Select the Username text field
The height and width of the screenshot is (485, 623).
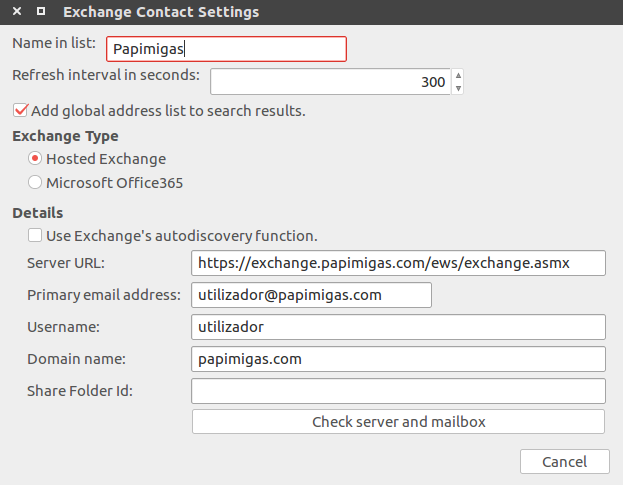[x=398, y=327]
